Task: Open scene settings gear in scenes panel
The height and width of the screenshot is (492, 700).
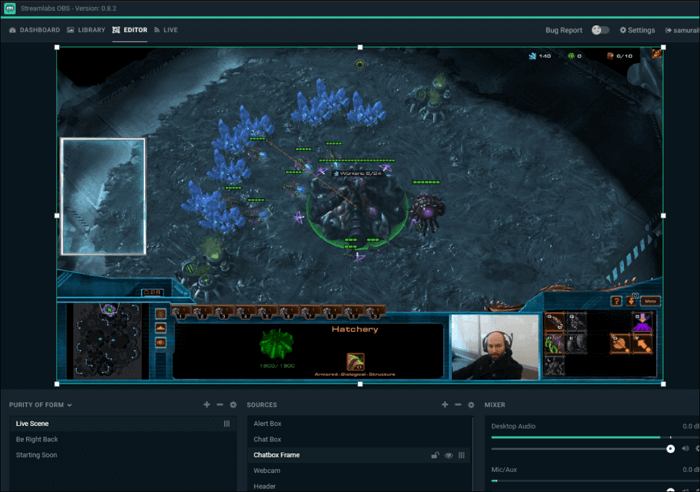Action: click(x=233, y=404)
